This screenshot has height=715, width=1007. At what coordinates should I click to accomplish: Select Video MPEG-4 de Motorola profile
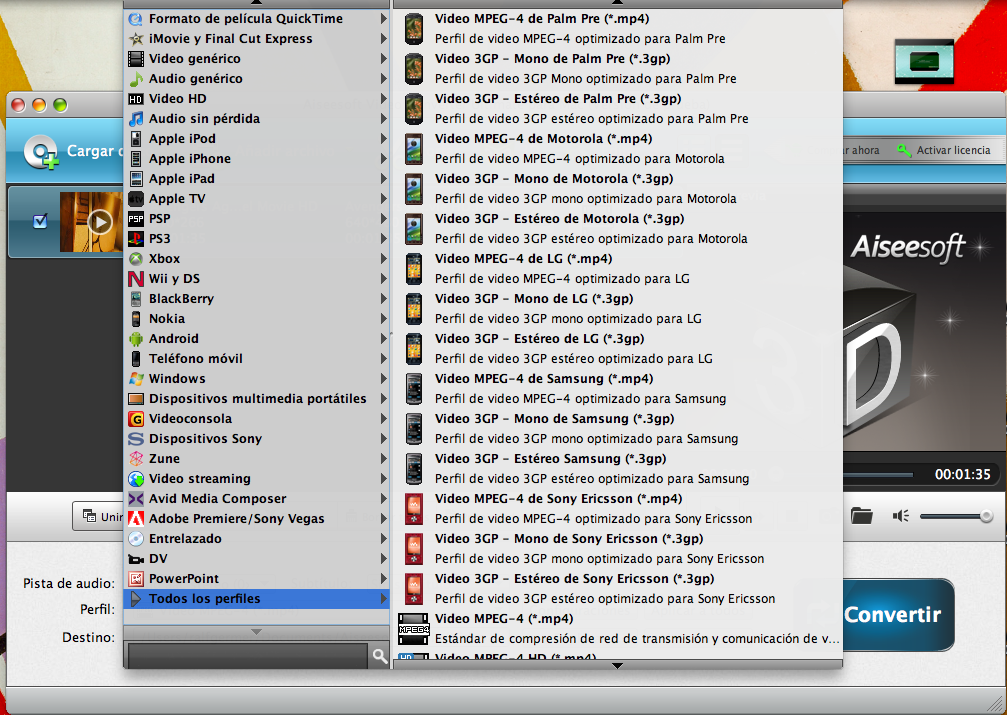point(617,149)
